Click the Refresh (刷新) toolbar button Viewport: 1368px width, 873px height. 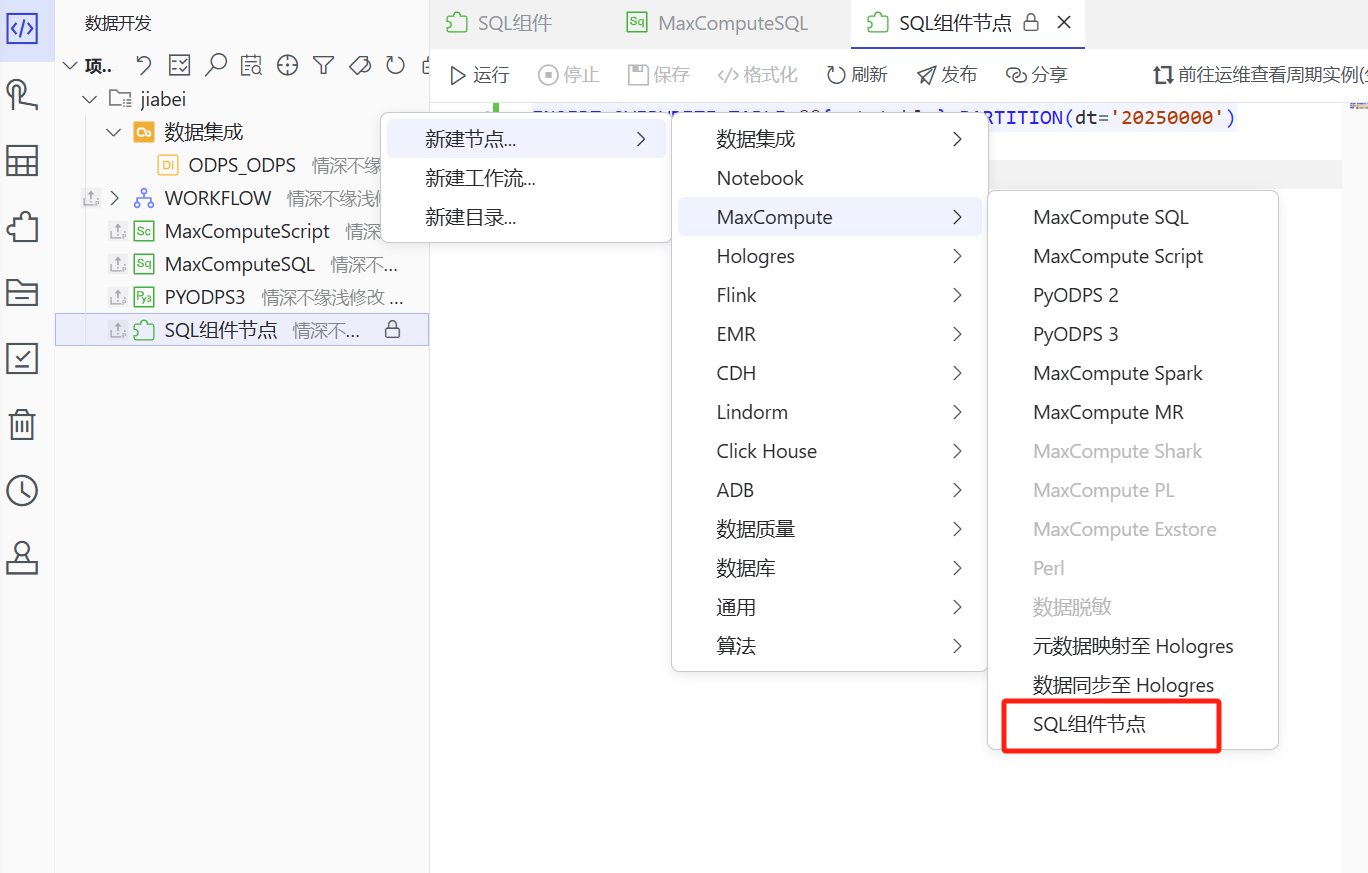(x=857, y=75)
